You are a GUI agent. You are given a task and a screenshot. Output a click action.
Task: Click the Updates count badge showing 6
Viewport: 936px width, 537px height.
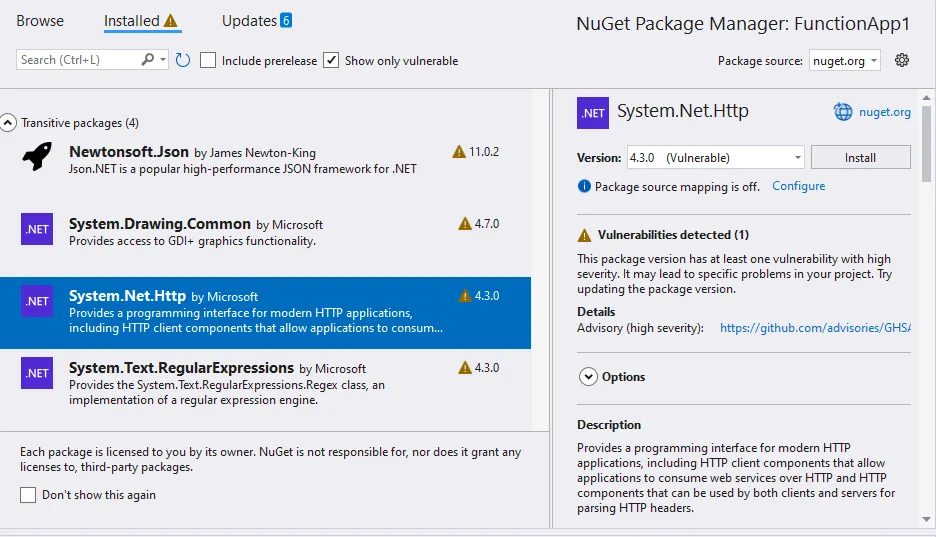[x=286, y=20]
